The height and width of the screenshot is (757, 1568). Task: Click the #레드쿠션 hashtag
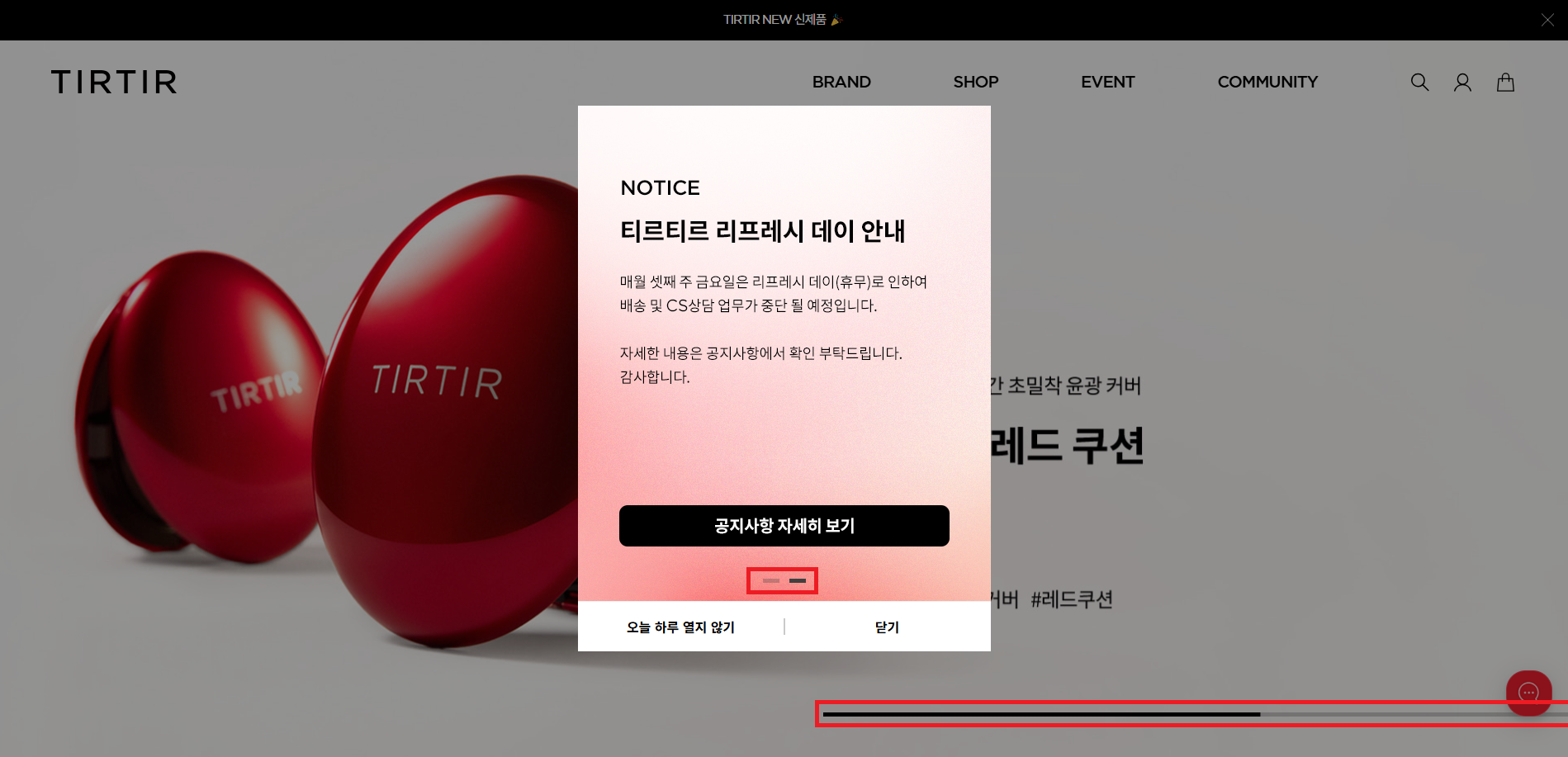pyautogui.click(x=1072, y=599)
